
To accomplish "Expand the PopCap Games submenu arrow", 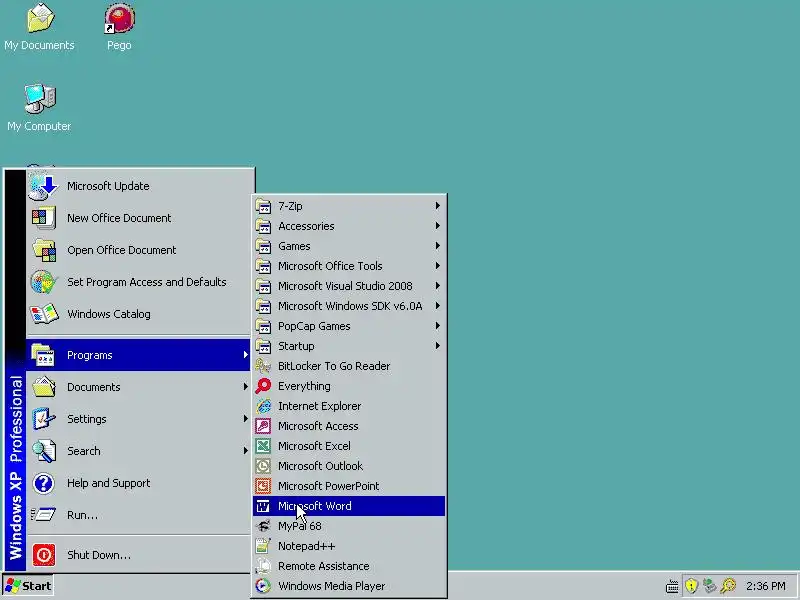I will (x=438, y=326).
